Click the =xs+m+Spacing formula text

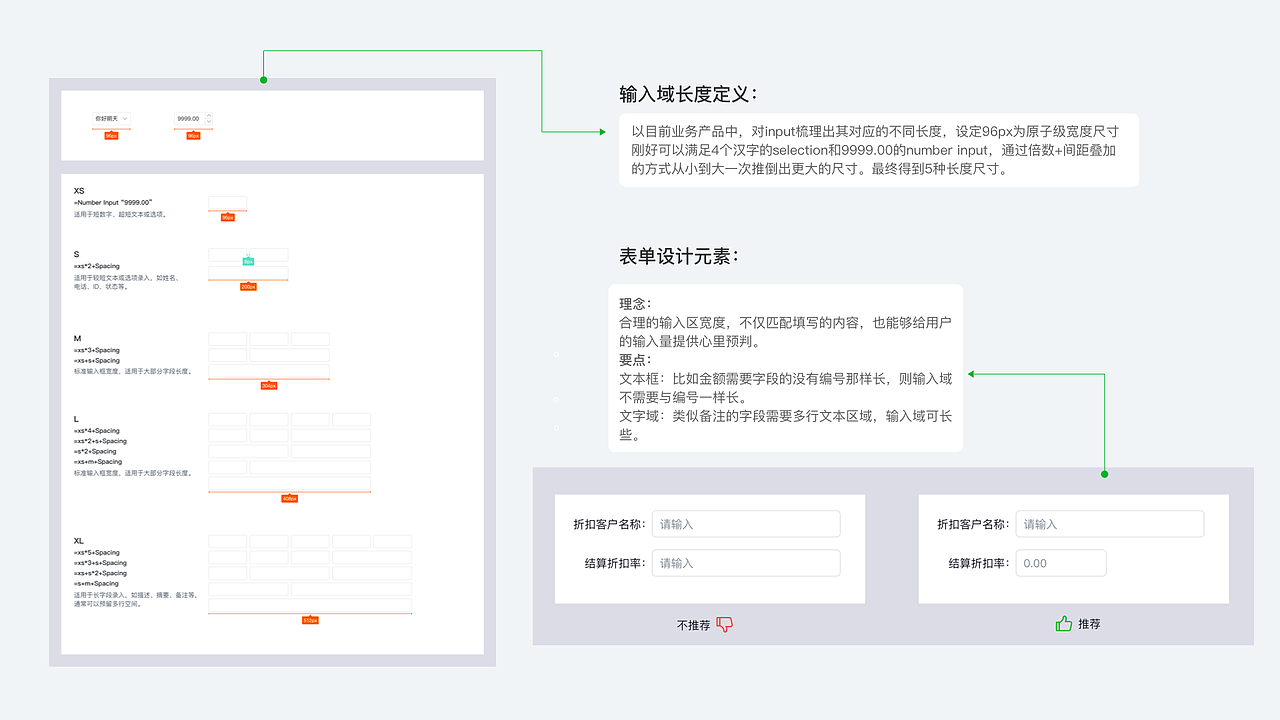(x=98, y=462)
